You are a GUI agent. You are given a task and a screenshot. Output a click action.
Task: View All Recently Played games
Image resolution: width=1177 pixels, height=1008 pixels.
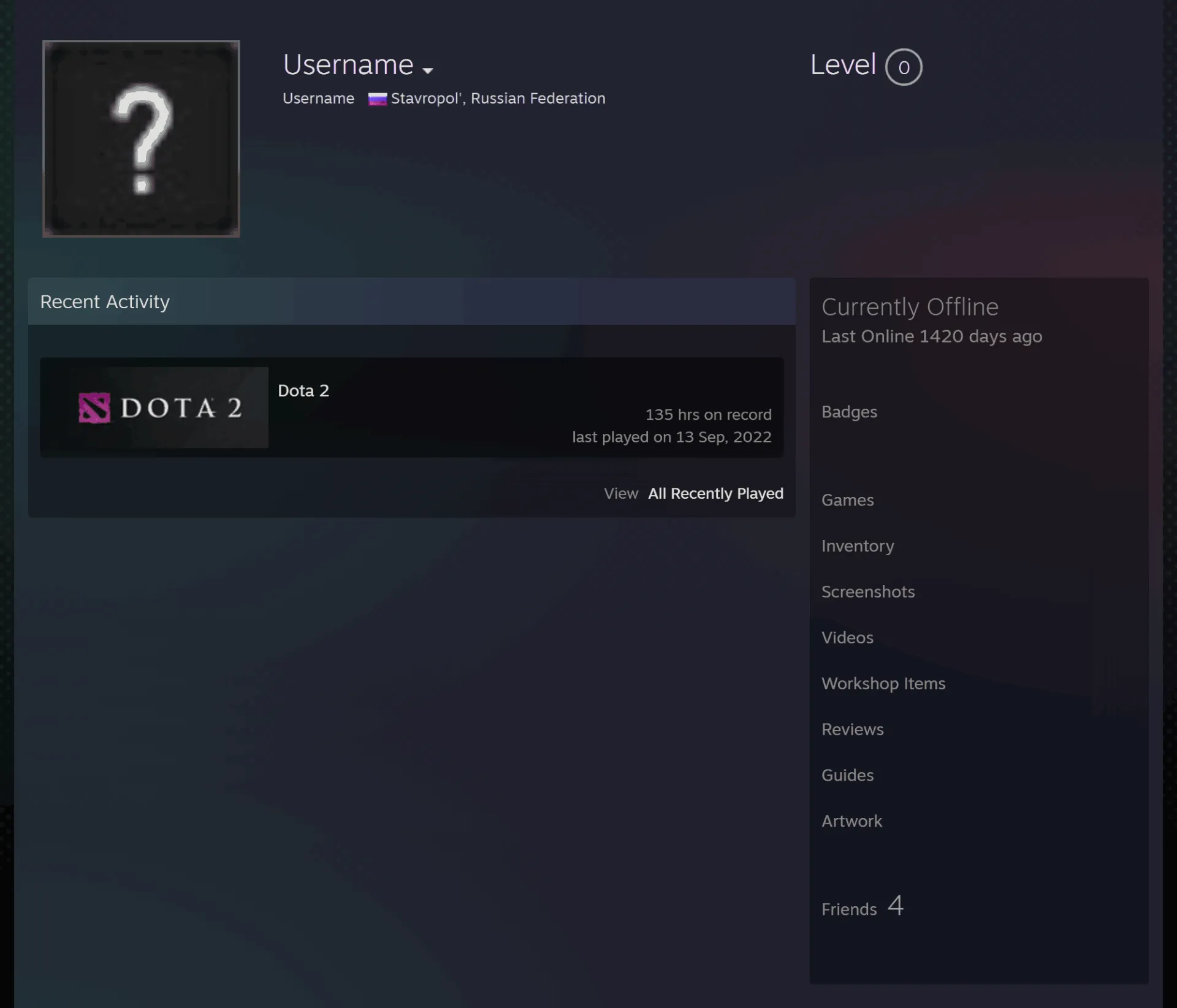(x=715, y=493)
